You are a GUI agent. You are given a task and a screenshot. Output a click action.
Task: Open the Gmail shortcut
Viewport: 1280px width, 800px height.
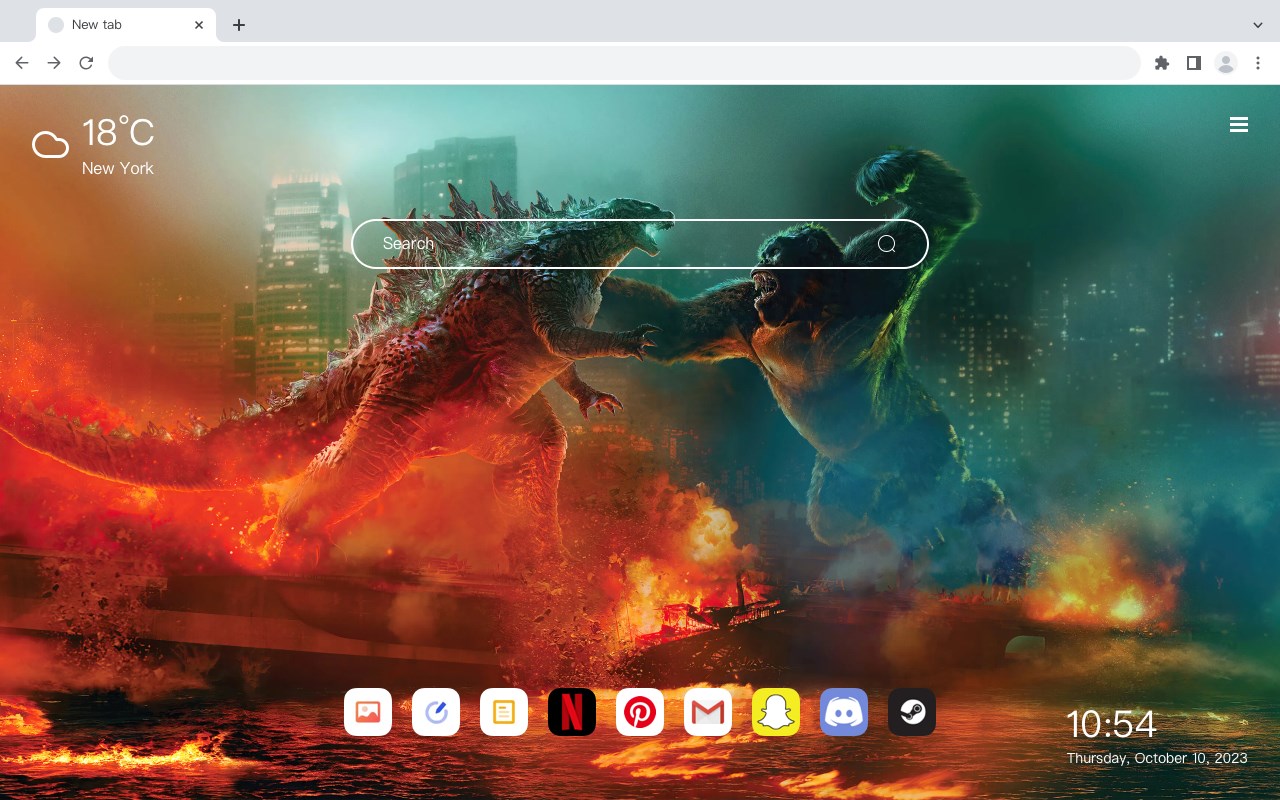(x=708, y=712)
